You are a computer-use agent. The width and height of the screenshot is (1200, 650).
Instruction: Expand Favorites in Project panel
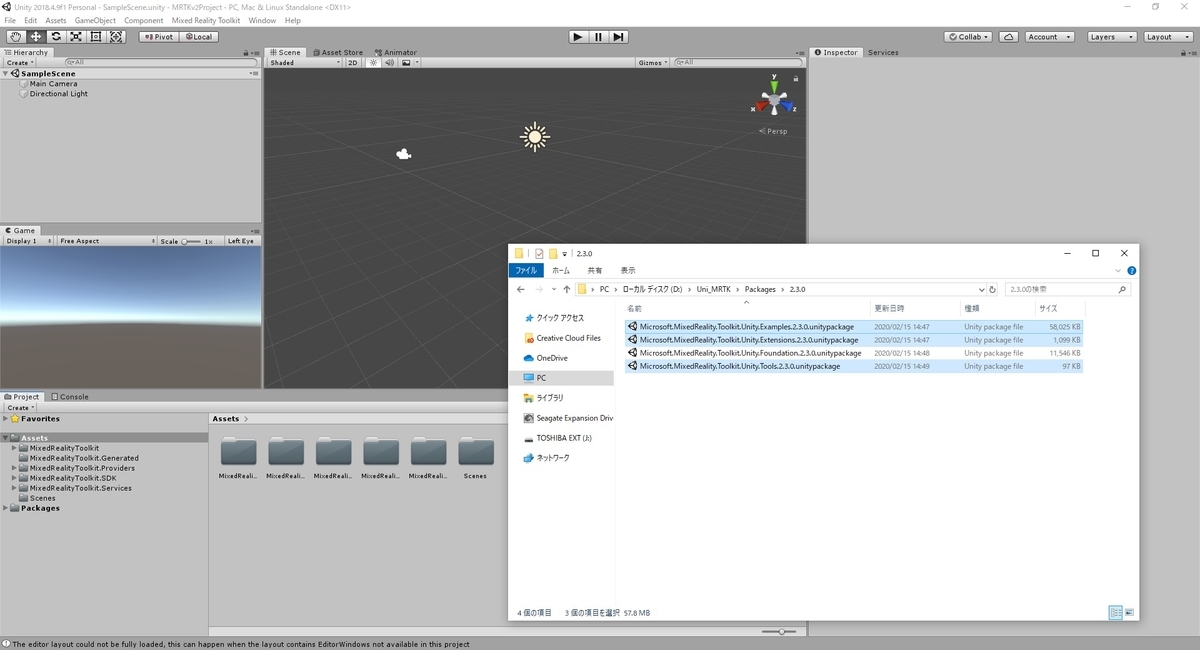tap(6, 419)
